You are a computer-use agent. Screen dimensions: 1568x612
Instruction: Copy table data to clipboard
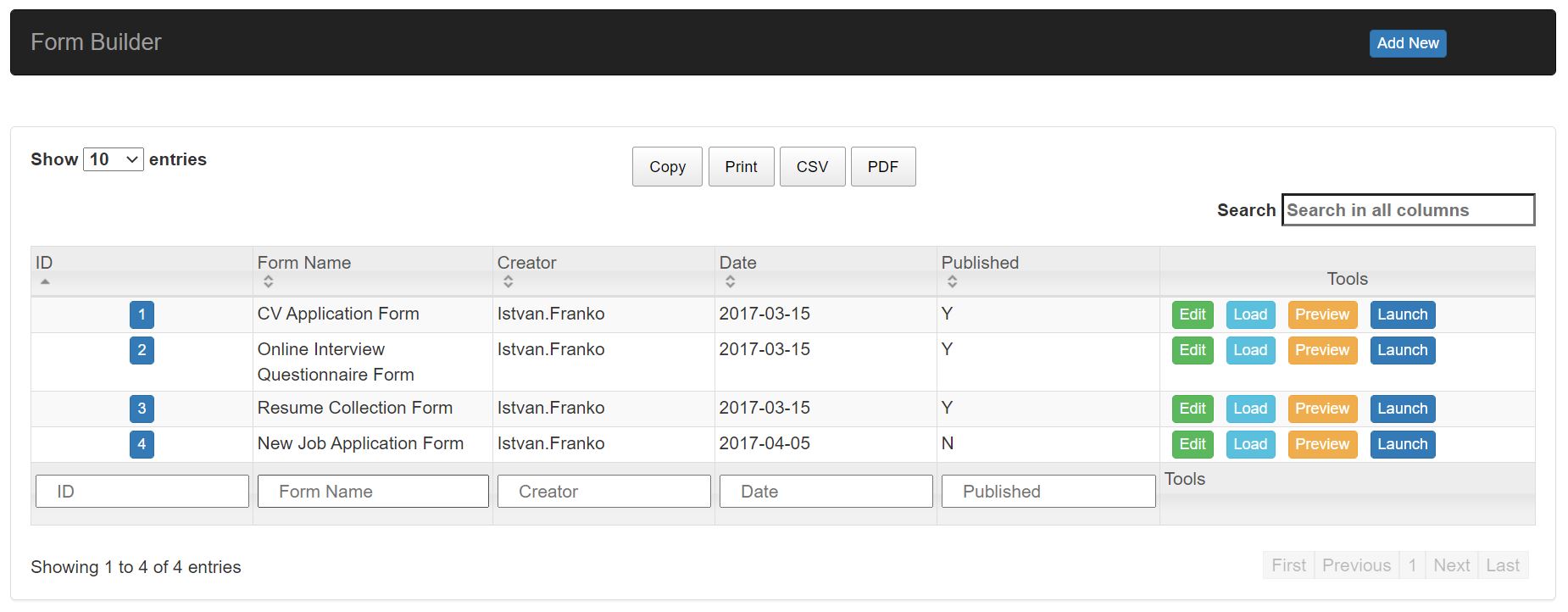tap(667, 167)
